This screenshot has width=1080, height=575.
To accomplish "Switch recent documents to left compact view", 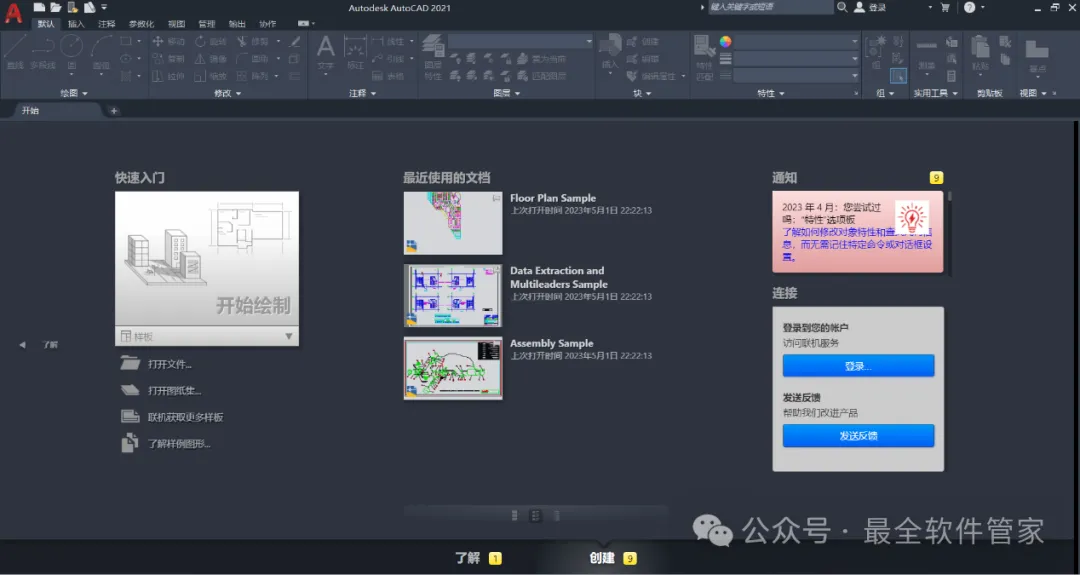I will 515,515.
